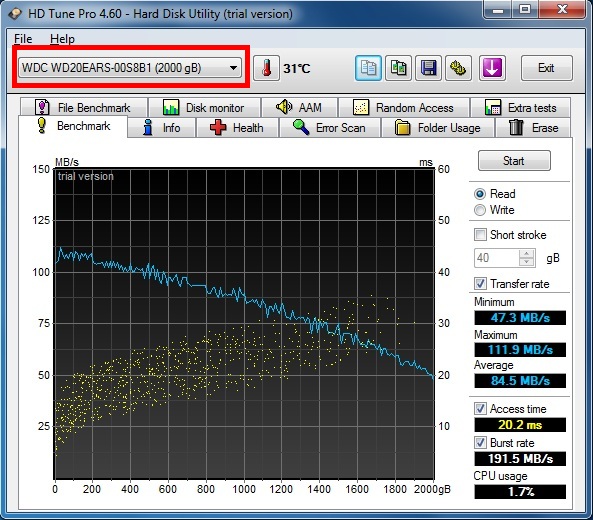Viewport: 593px width, 520px height.
Task: Switch to the Health tab
Action: coord(237,128)
